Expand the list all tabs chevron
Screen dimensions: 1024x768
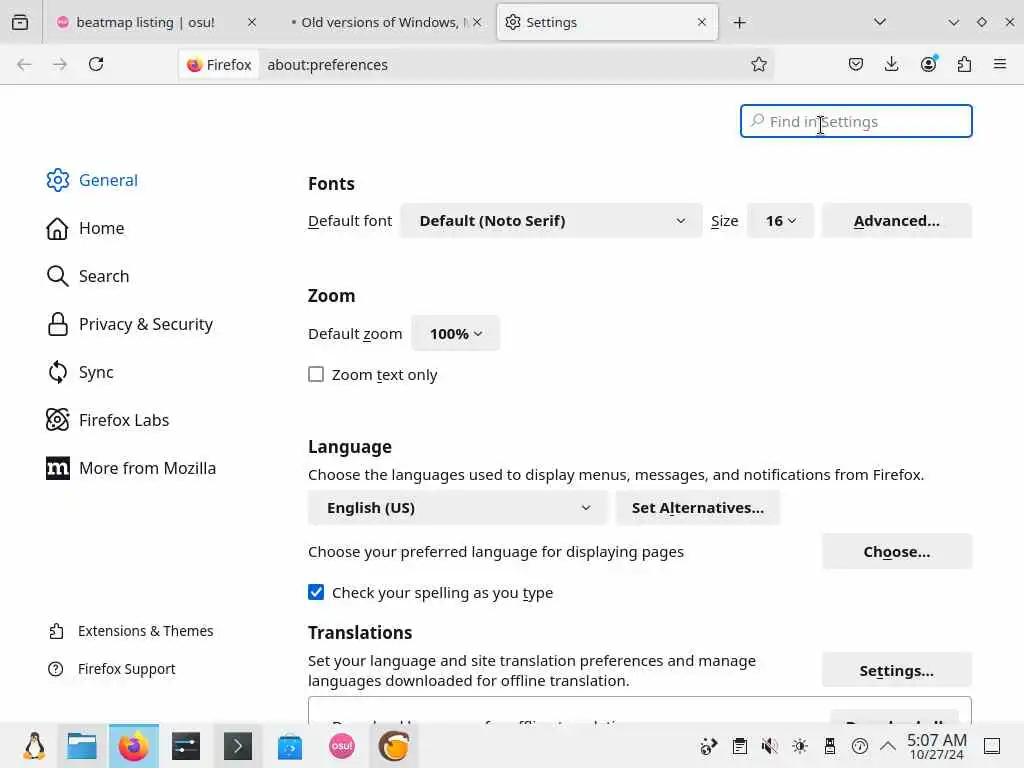click(x=880, y=22)
